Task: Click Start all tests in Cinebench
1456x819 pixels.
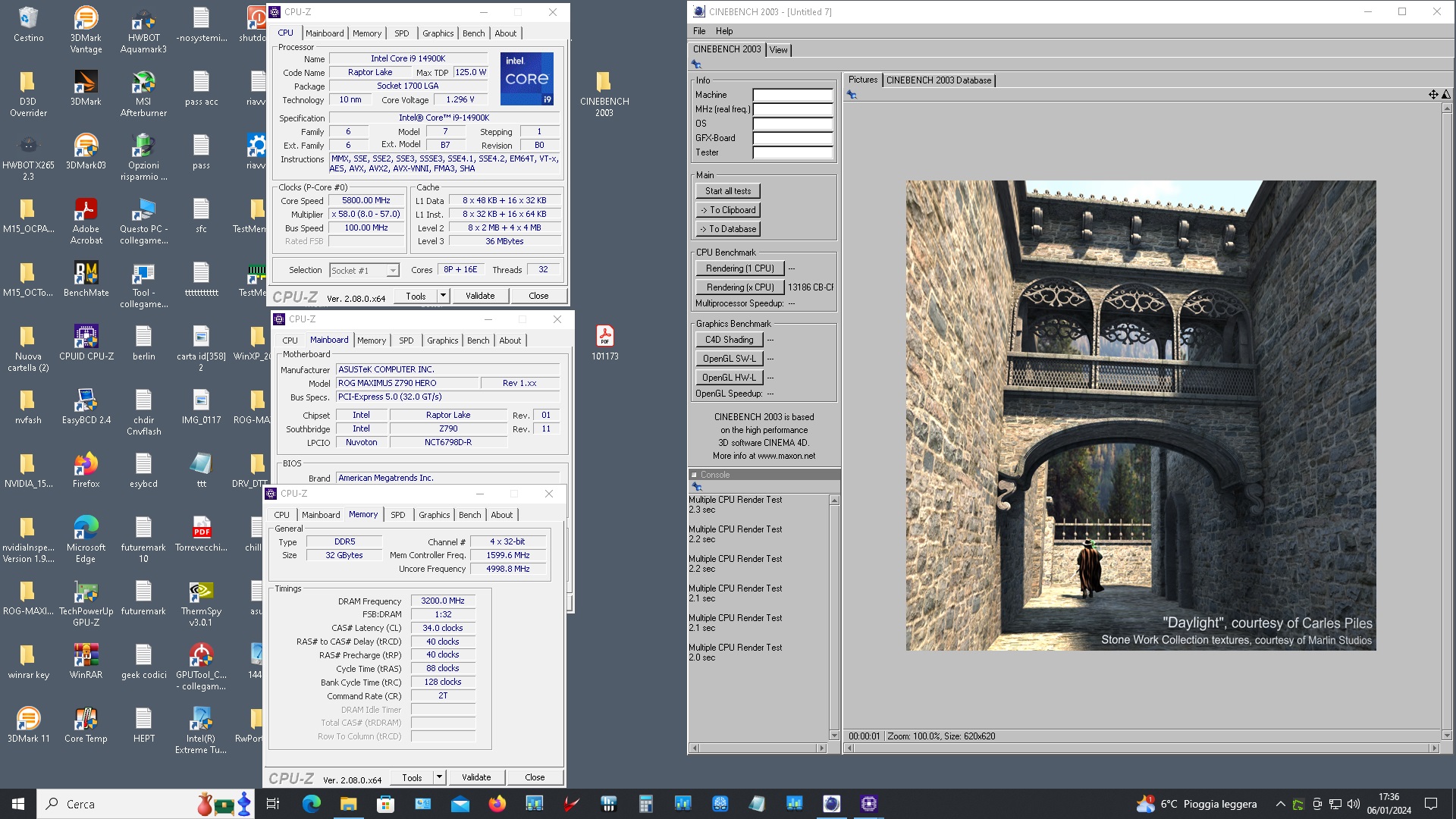Action: click(x=728, y=191)
